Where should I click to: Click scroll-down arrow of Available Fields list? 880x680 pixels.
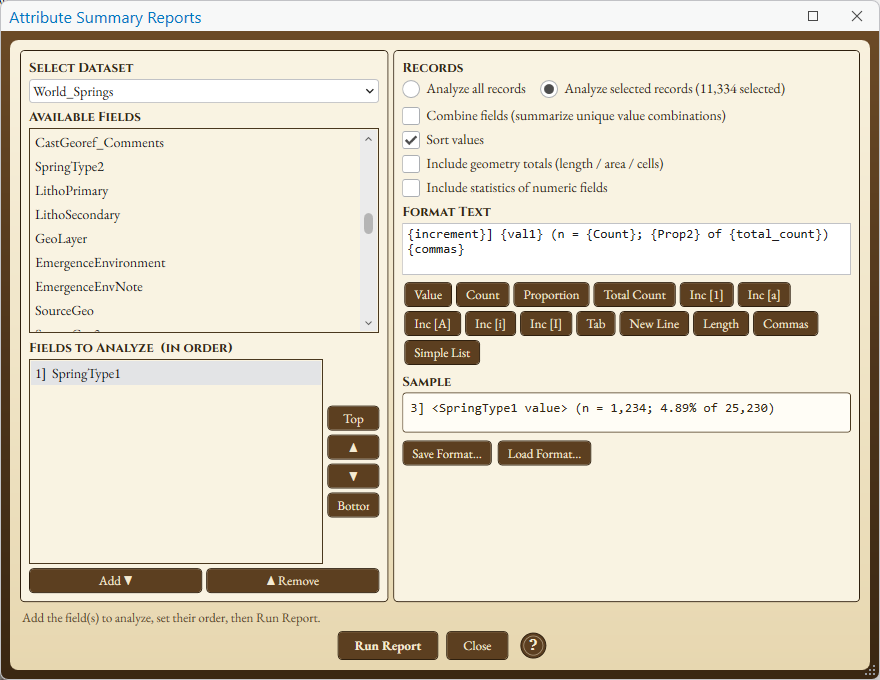point(368,323)
